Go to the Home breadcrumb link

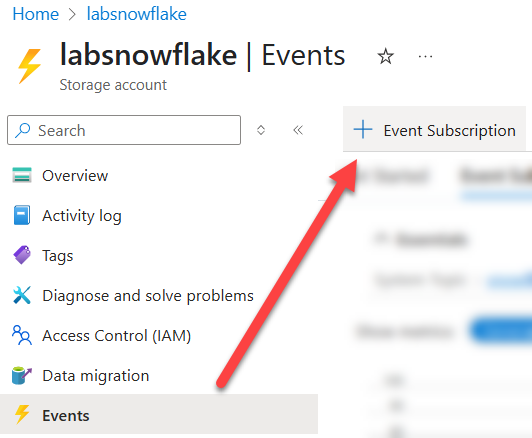(x=36, y=14)
